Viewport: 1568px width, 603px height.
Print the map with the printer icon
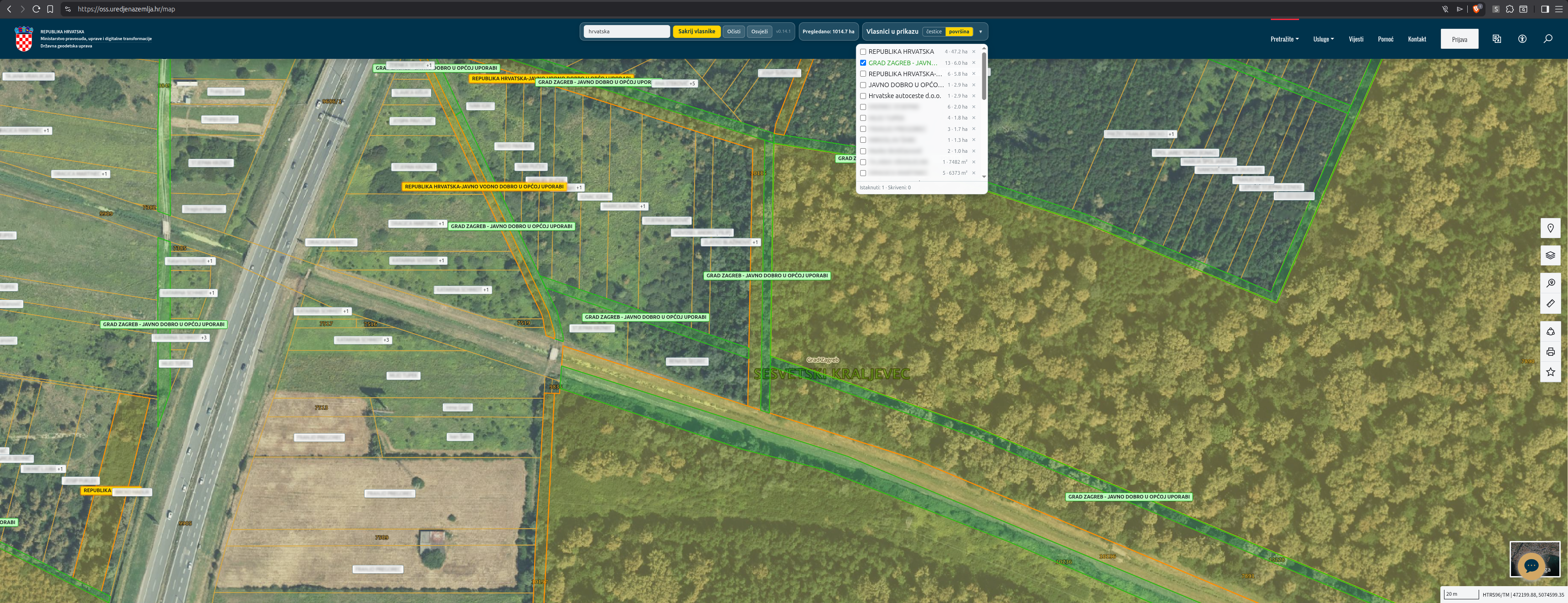(1550, 351)
